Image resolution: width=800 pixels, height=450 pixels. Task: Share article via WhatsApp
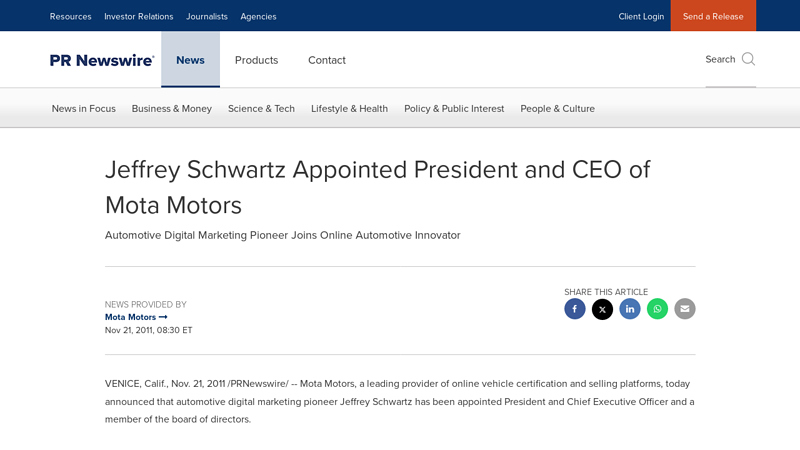(x=657, y=309)
